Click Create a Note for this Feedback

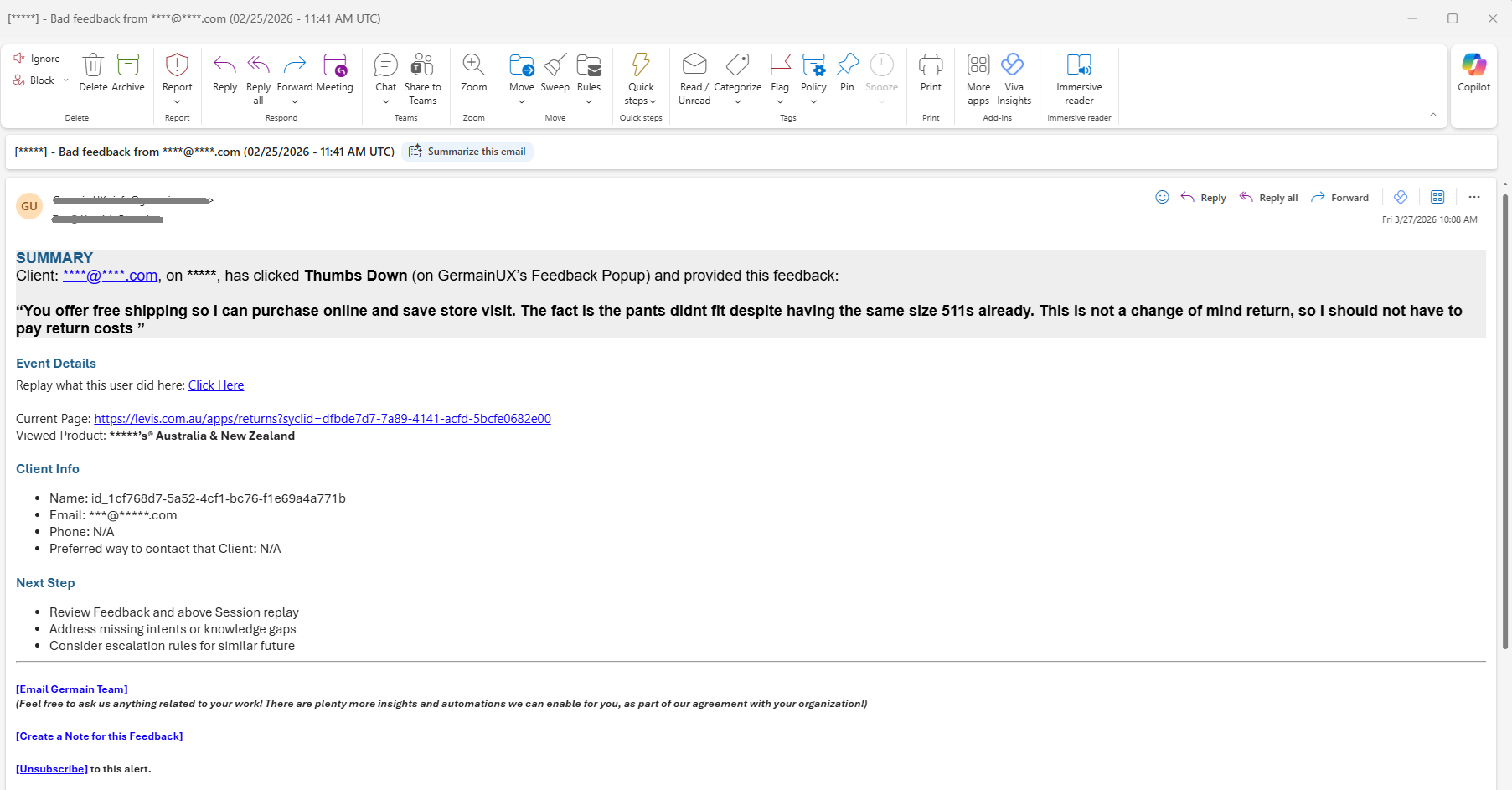pyautogui.click(x=100, y=736)
